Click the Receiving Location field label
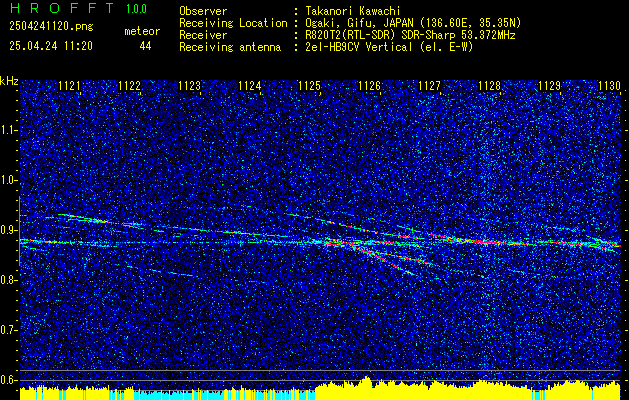The height and width of the screenshot is (400, 629). (233, 23)
